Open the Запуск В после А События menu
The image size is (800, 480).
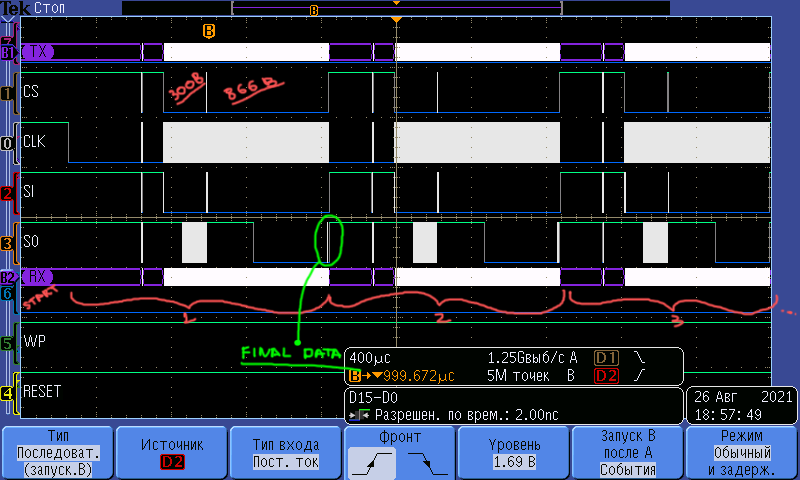tap(628, 452)
